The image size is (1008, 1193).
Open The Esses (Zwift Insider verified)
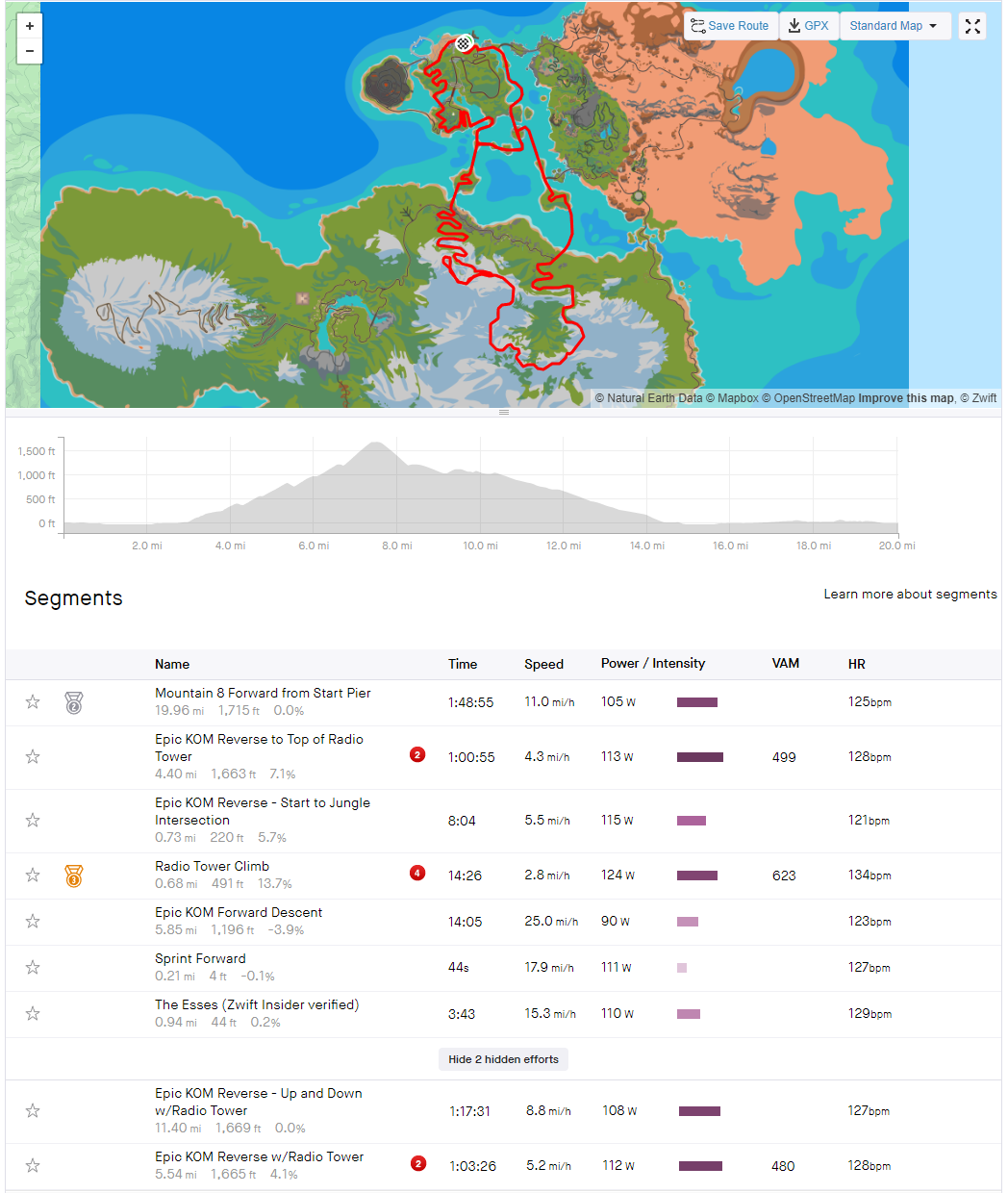[257, 1004]
